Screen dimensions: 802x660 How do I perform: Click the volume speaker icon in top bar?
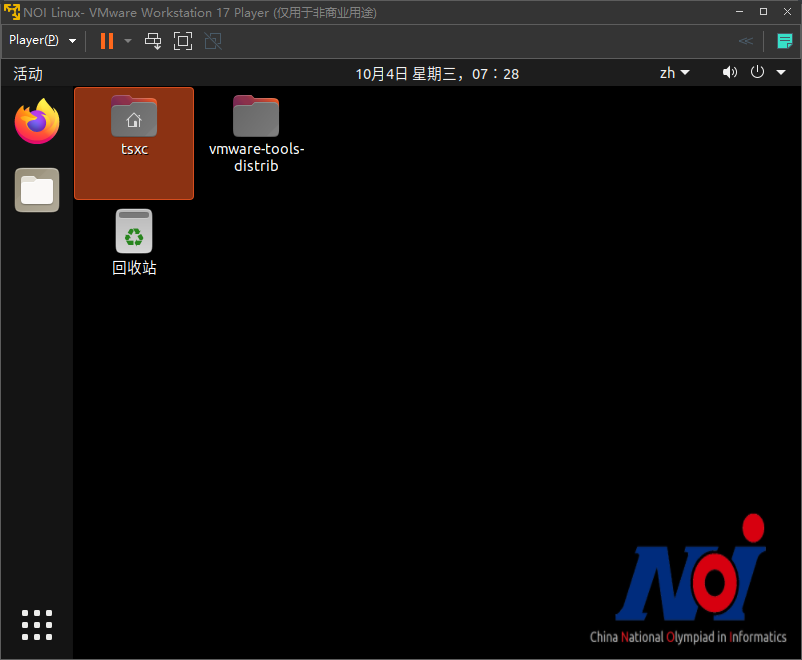[x=730, y=73]
